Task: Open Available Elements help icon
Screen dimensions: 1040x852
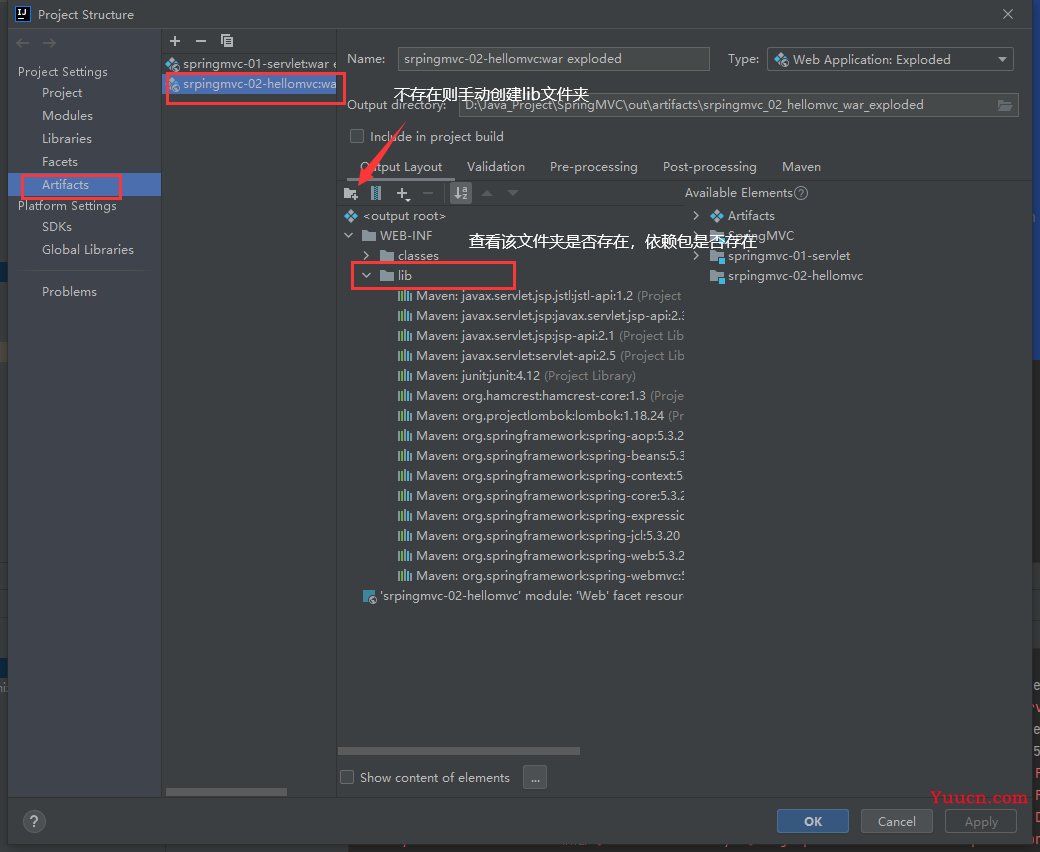Action: tap(801, 193)
